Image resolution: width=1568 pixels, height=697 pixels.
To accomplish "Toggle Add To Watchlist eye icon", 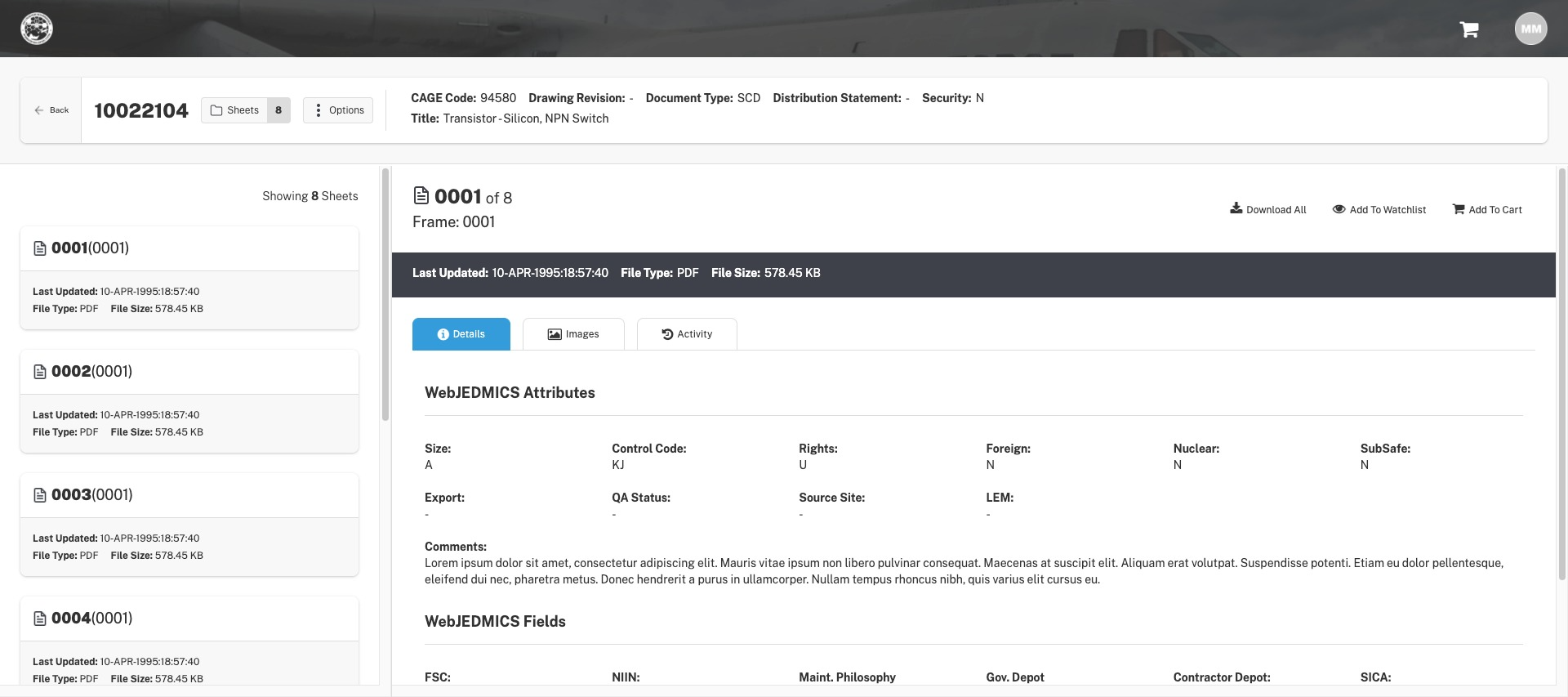I will point(1339,209).
